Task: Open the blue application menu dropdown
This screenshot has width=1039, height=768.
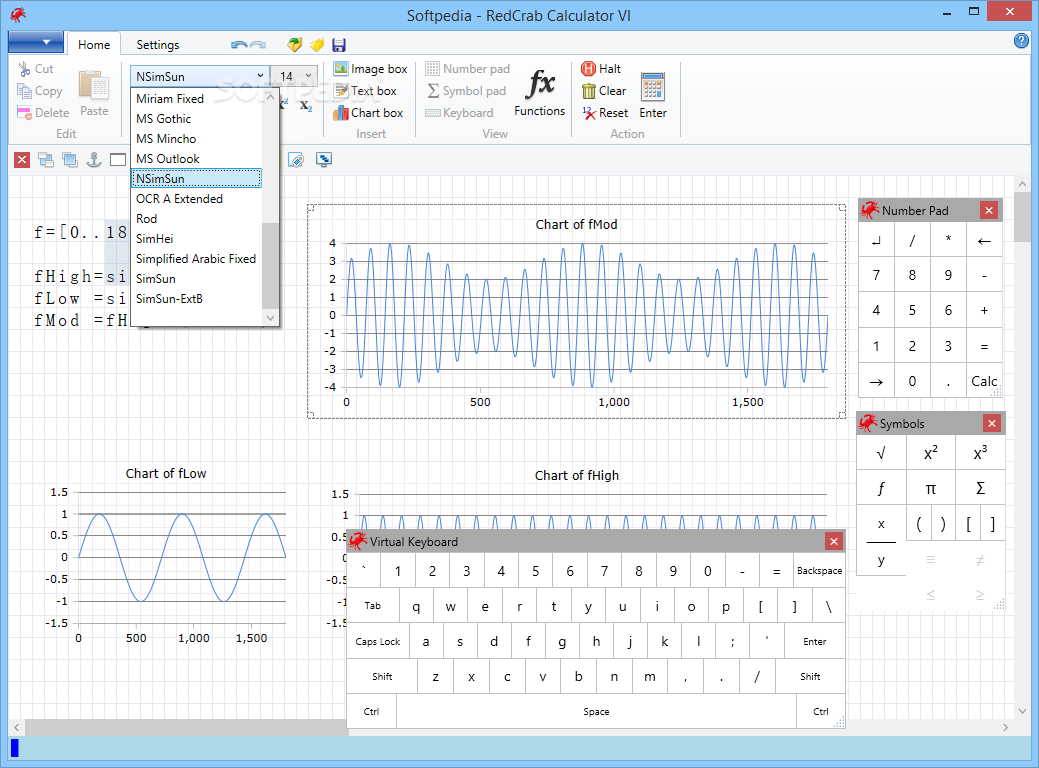Action: pyautogui.click(x=36, y=42)
